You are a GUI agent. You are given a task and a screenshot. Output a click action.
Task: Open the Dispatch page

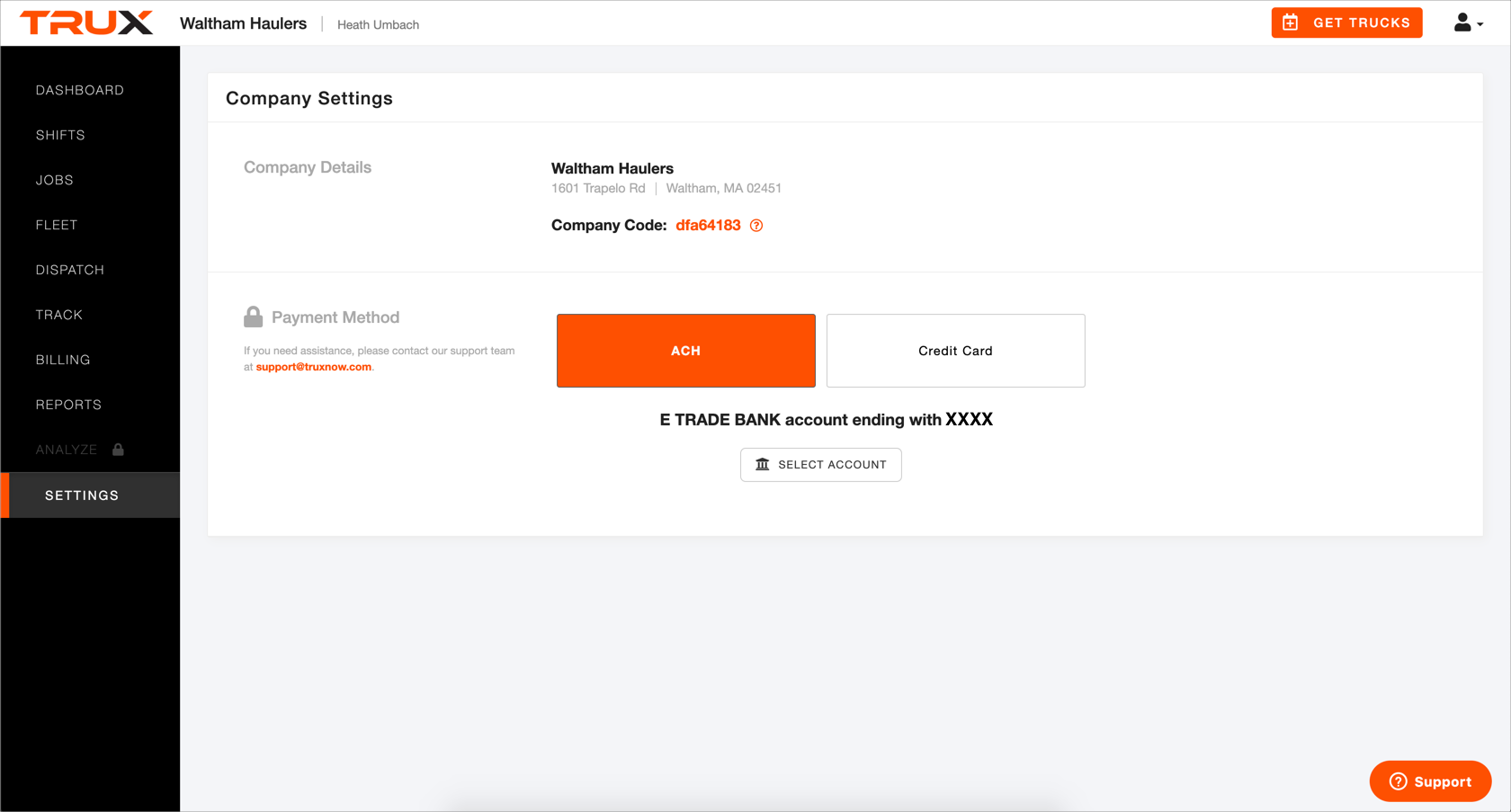pyautogui.click(x=70, y=270)
